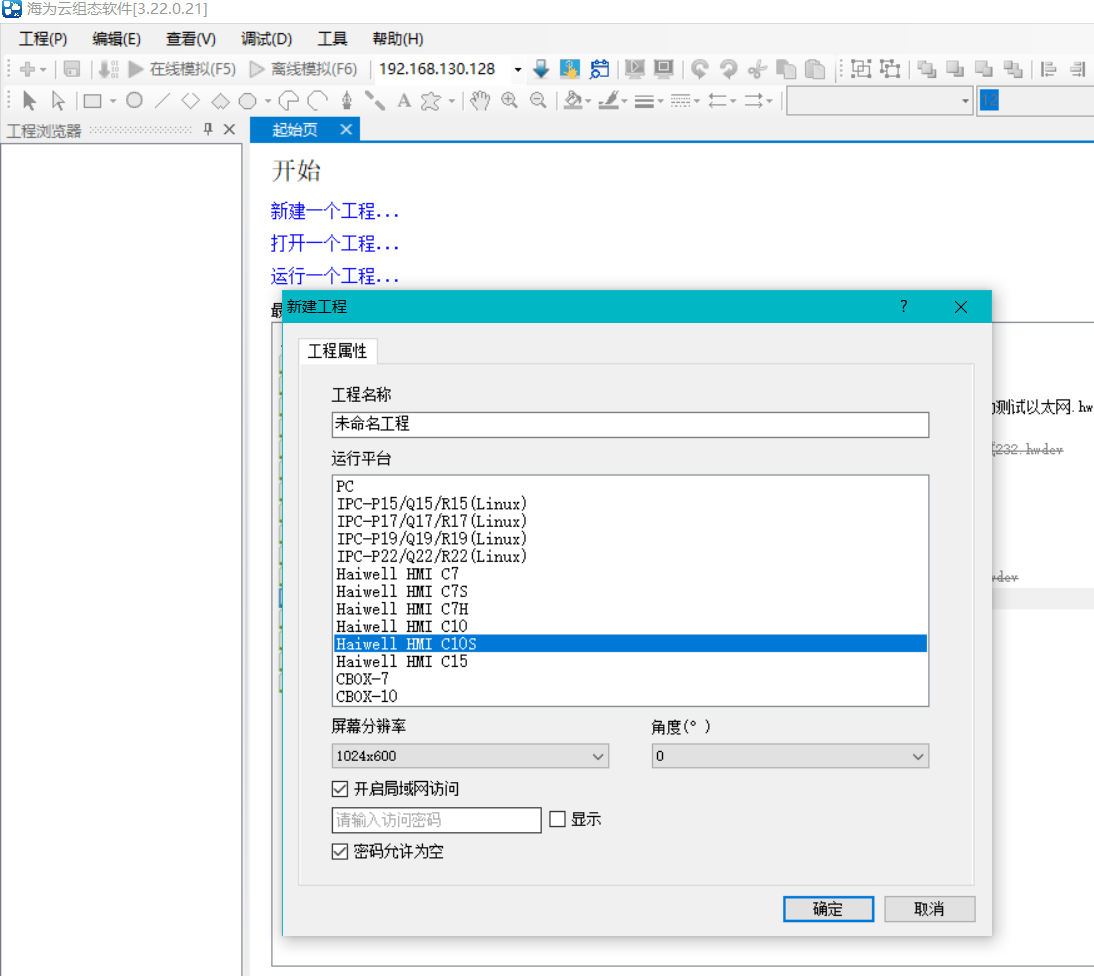Open the 角度 dropdown
Screen dimensions: 1094x976
click(x=790, y=756)
